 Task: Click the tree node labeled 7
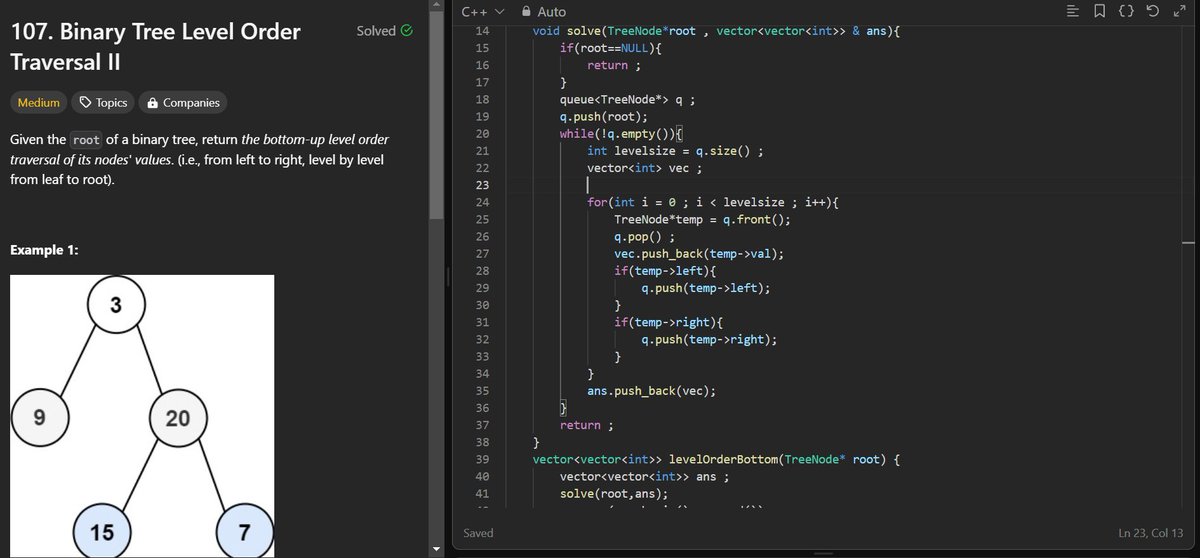click(x=244, y=531)
